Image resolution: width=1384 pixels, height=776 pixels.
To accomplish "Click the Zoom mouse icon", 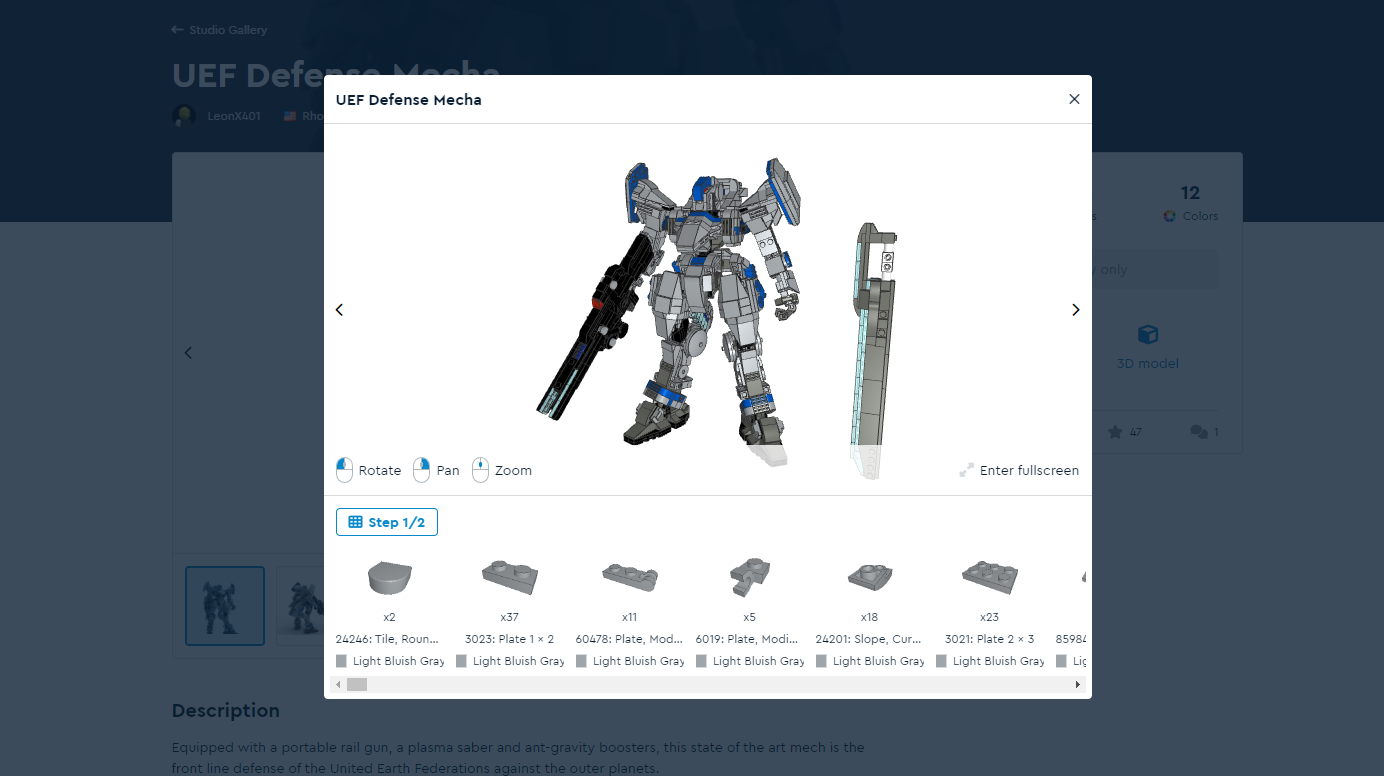I will click(x=480, y=470).
